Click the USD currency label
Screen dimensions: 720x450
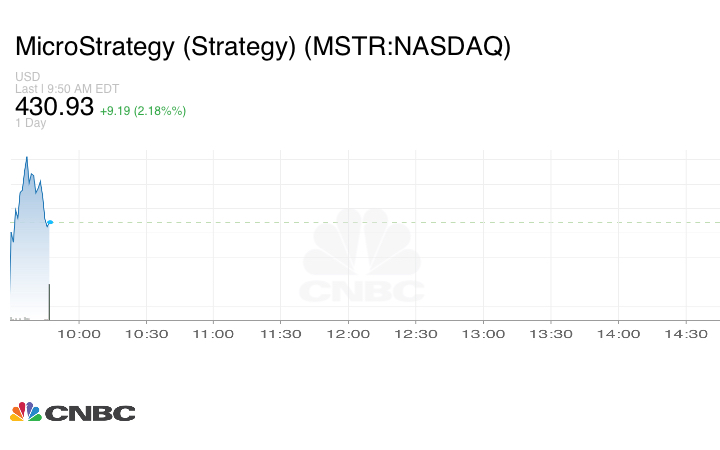pos(27,77)
